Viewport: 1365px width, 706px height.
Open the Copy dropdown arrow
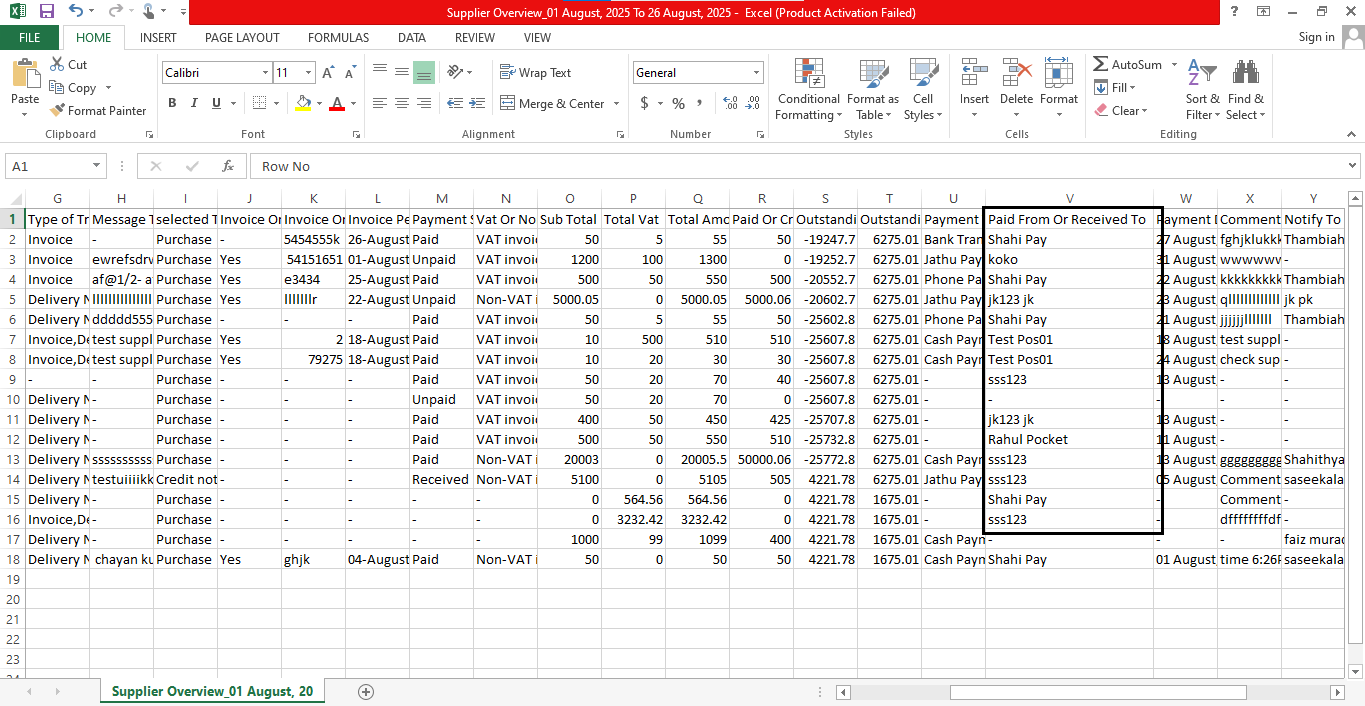point(108,88)
